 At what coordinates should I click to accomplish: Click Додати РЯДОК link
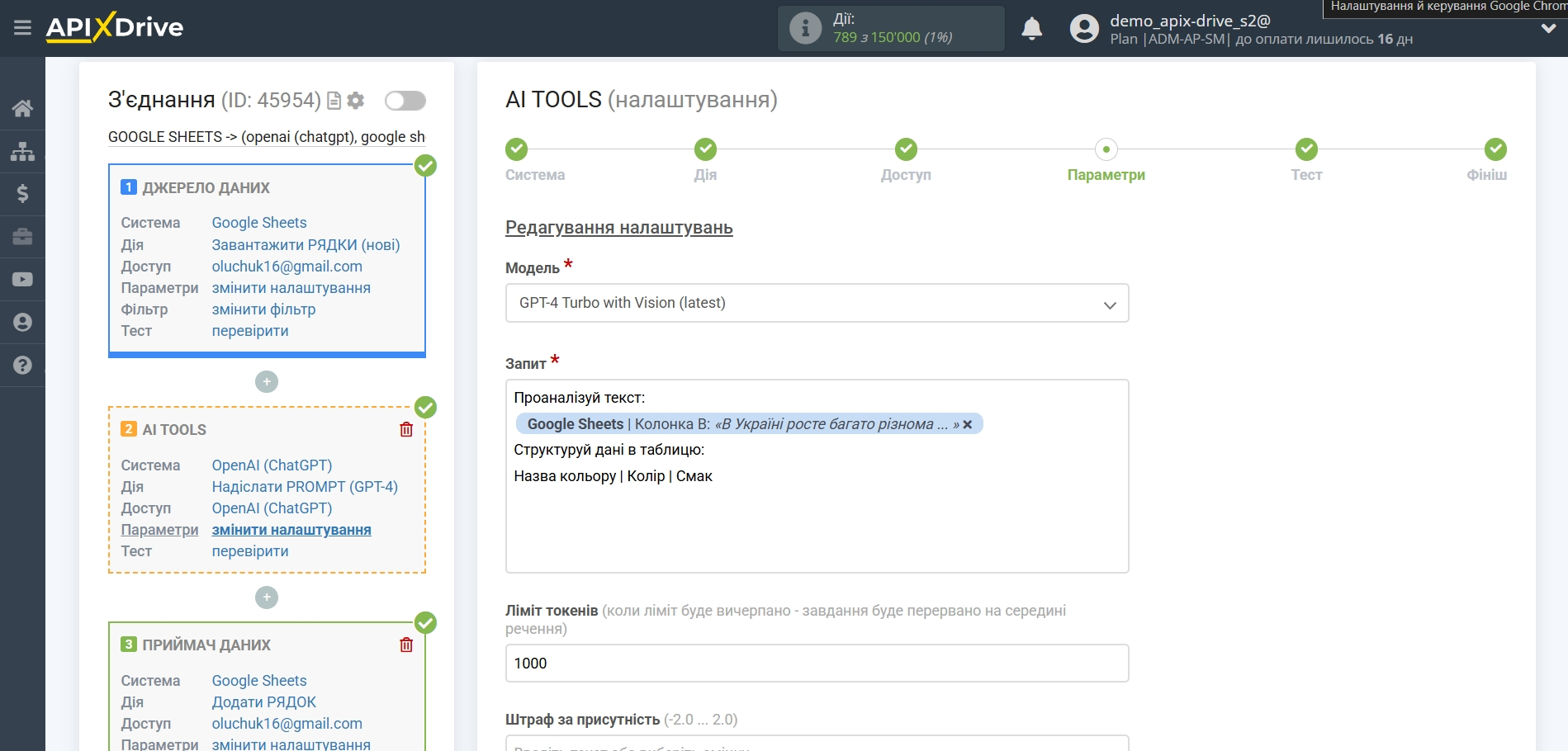264,702
